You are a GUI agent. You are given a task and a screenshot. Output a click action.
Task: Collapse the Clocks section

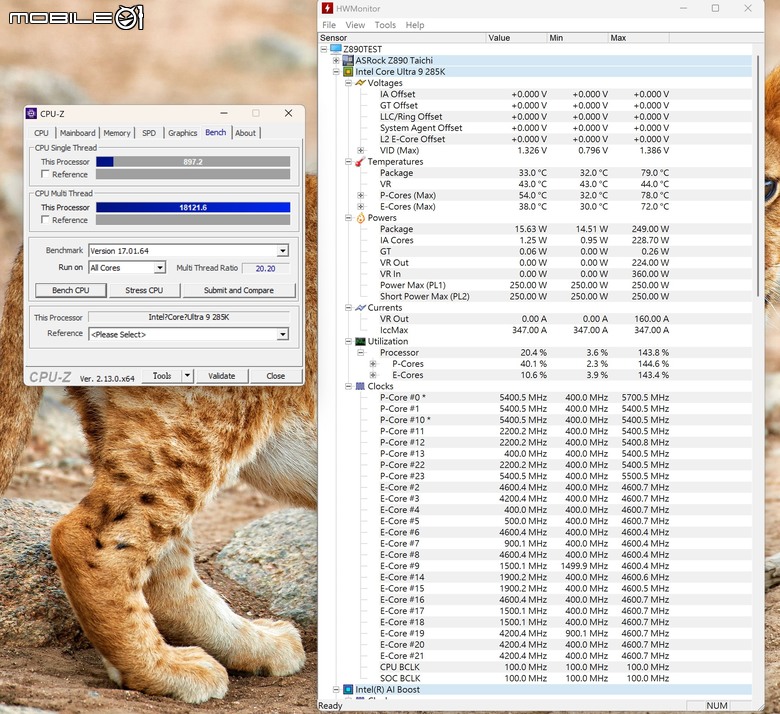pyautogui.click(x=348, y=386)
